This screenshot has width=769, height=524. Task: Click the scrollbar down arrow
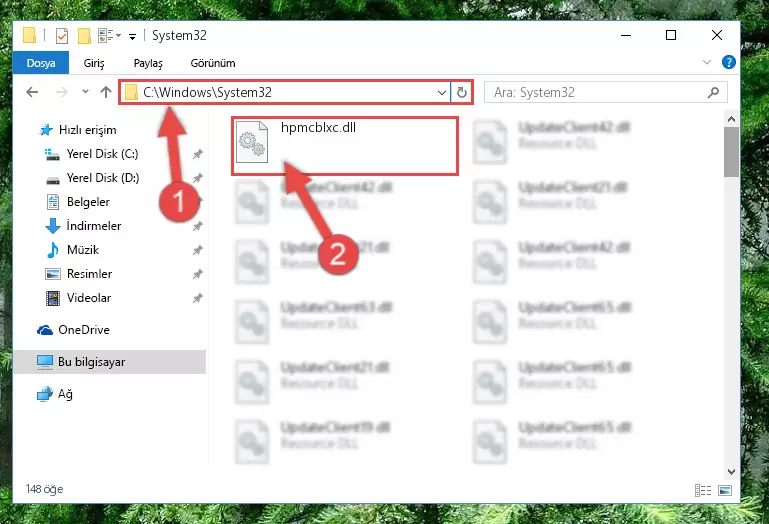[x=731, y=472]
